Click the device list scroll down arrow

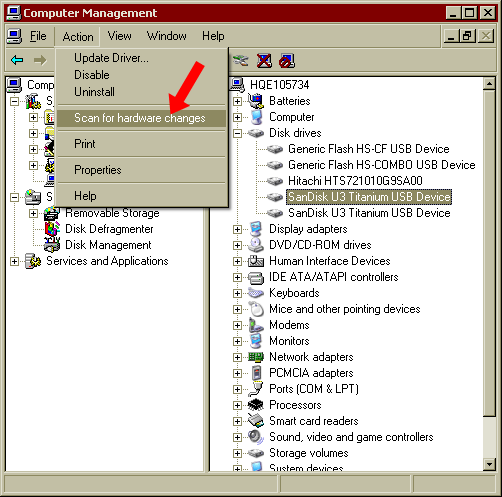489,464
